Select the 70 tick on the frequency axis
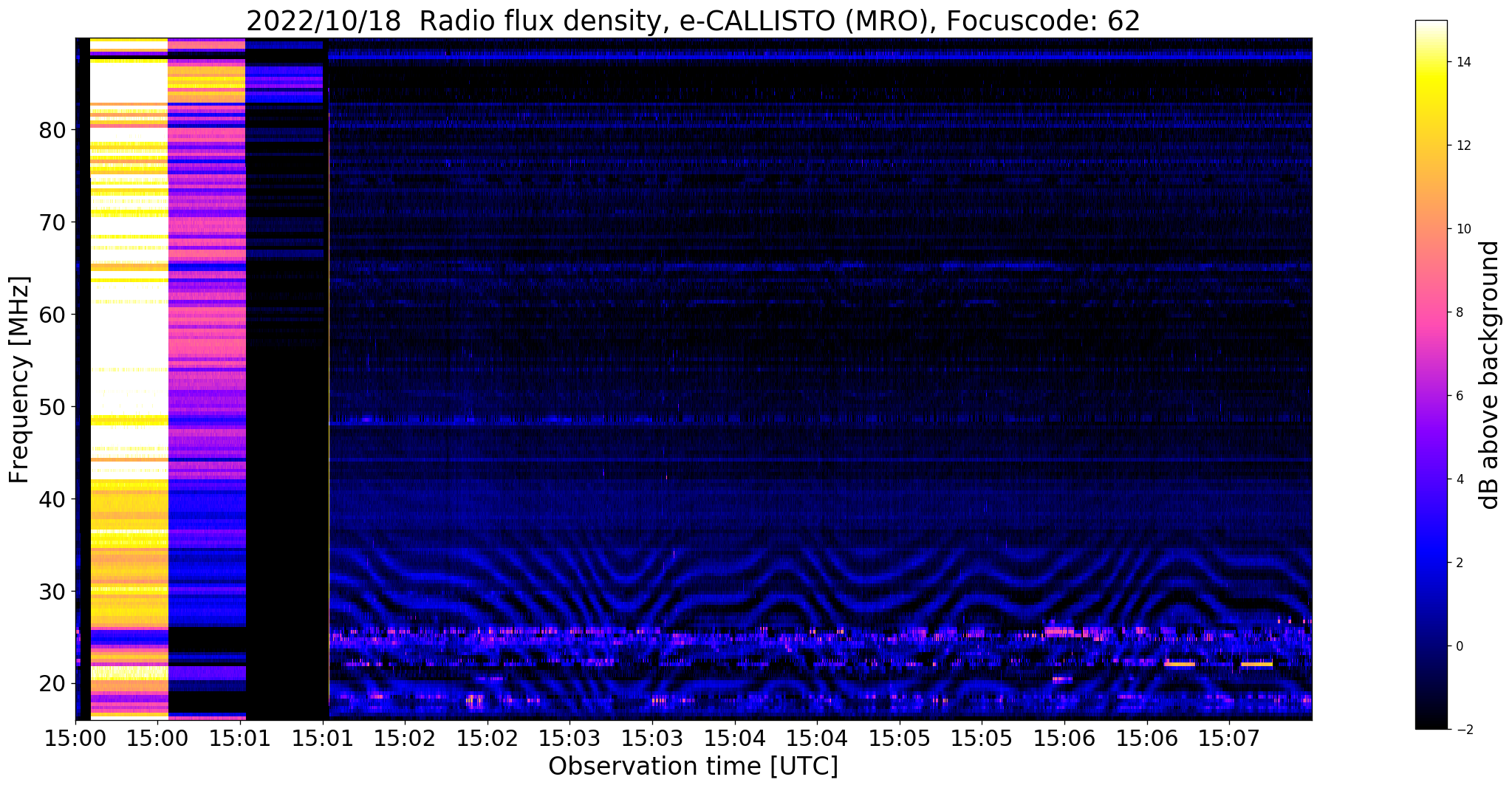 pyautogui.click(x=52, y=222)
